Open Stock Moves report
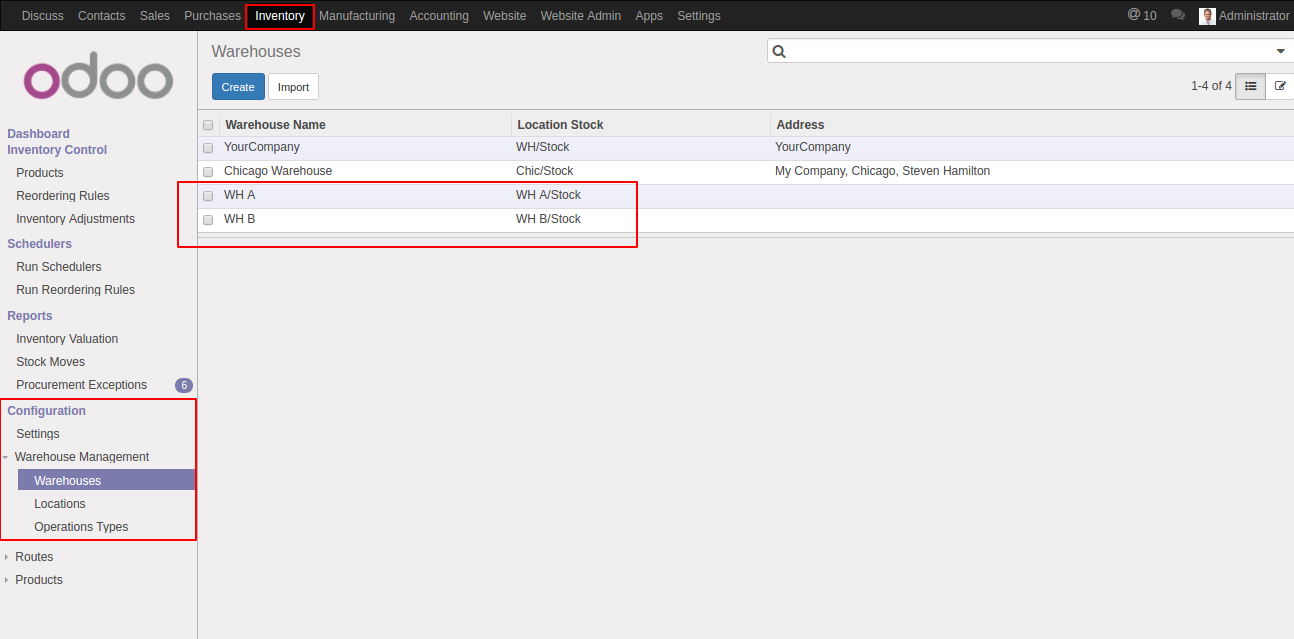 click(51, 362)
